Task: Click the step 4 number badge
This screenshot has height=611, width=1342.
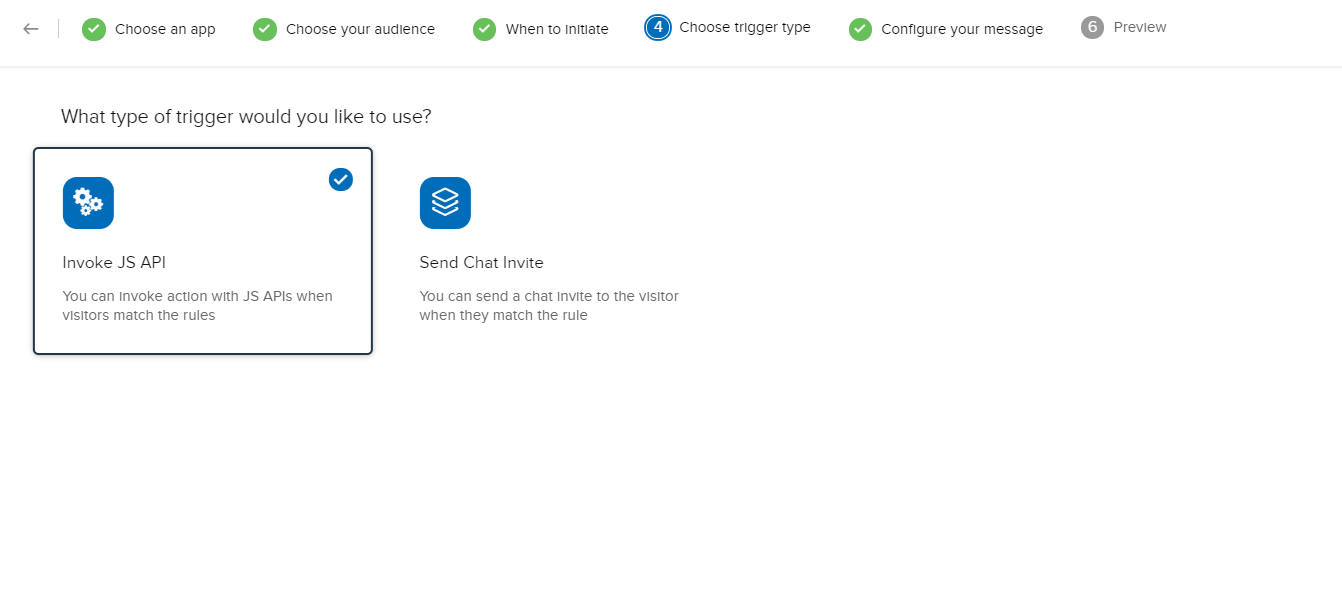Action: 658,28
